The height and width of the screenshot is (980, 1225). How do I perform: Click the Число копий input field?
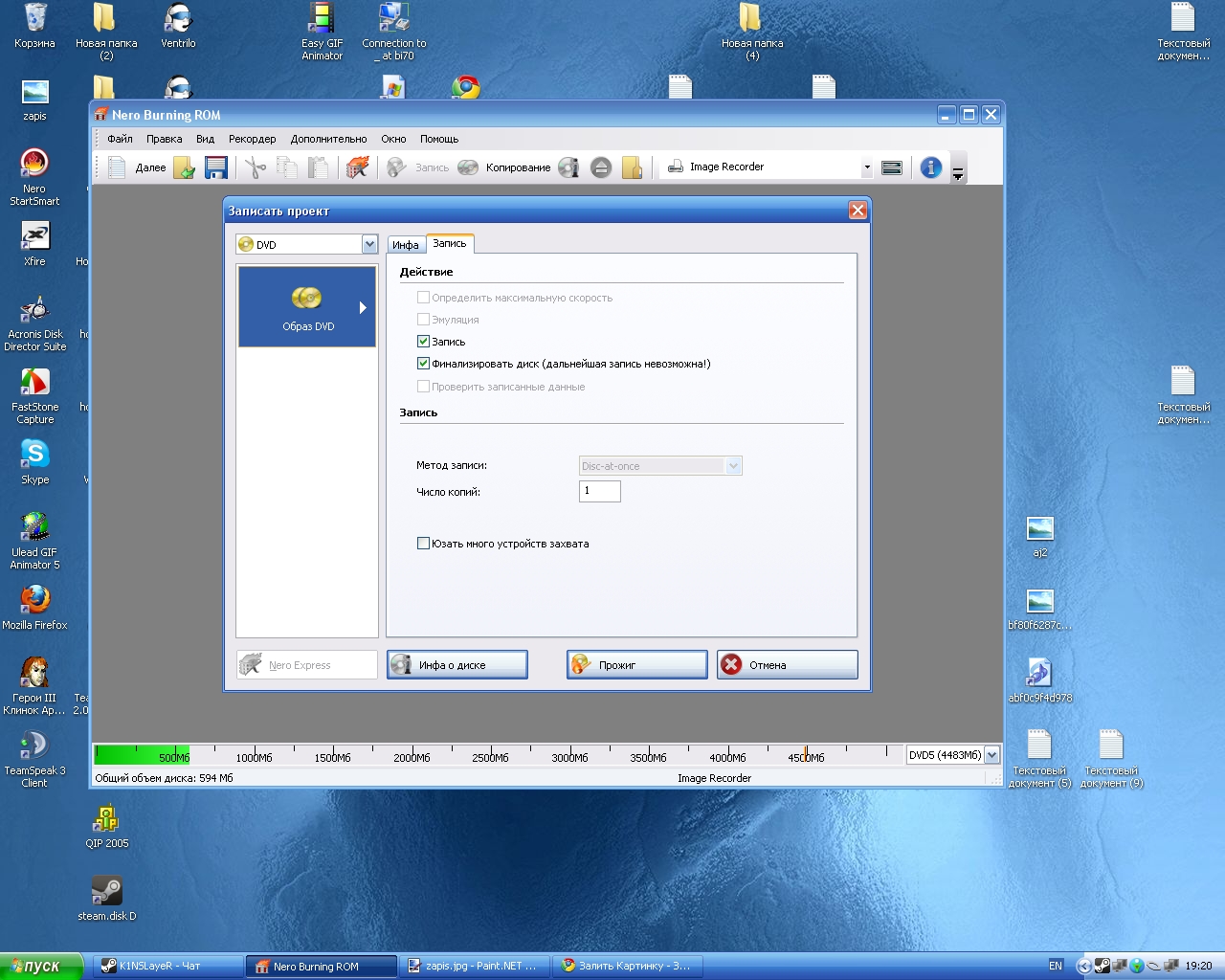[600, 491]
